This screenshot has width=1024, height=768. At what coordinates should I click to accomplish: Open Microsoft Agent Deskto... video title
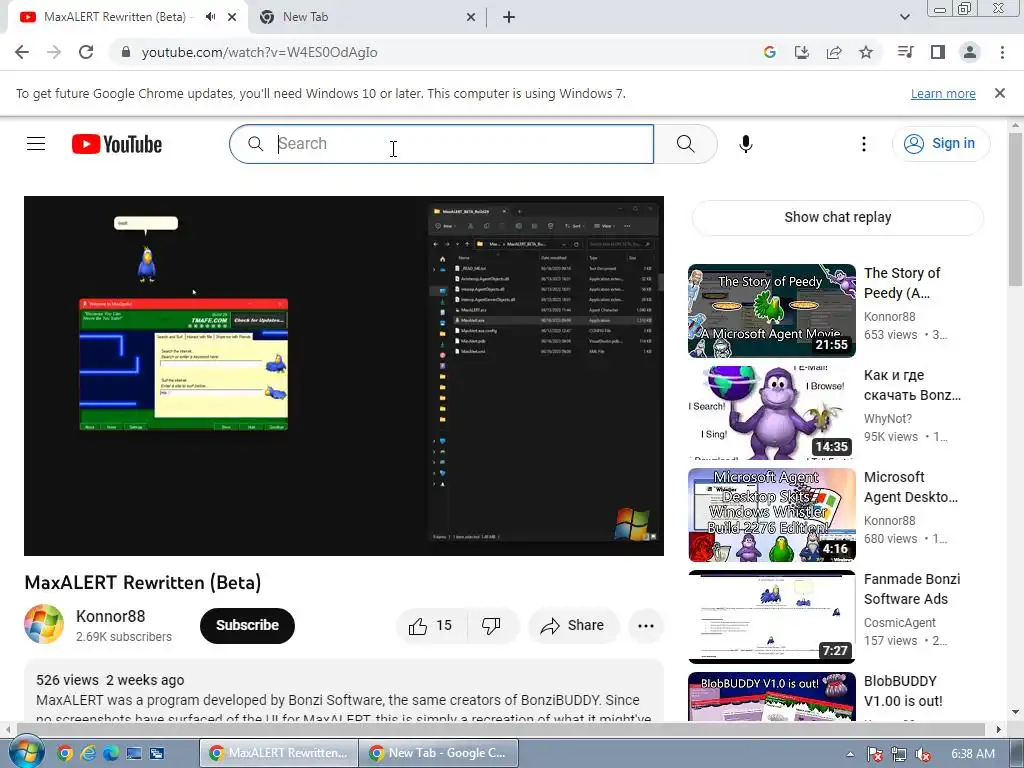tap(911, 487)
